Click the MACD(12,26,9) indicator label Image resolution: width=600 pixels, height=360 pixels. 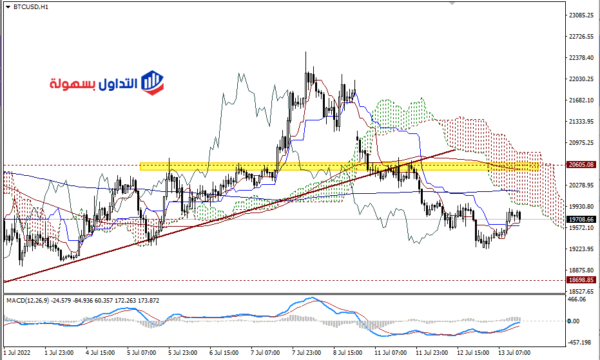[28, 301]
